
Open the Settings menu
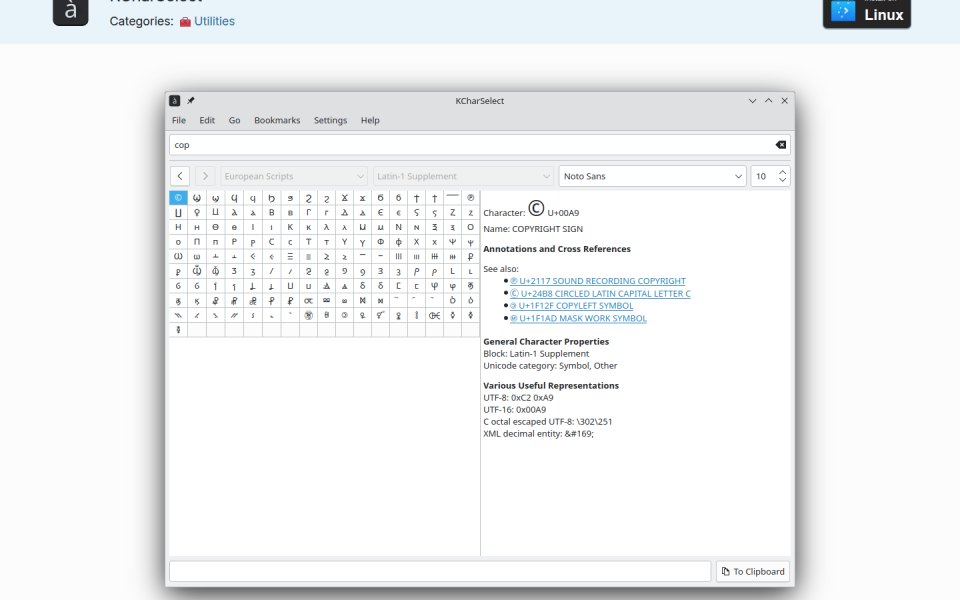331,121
